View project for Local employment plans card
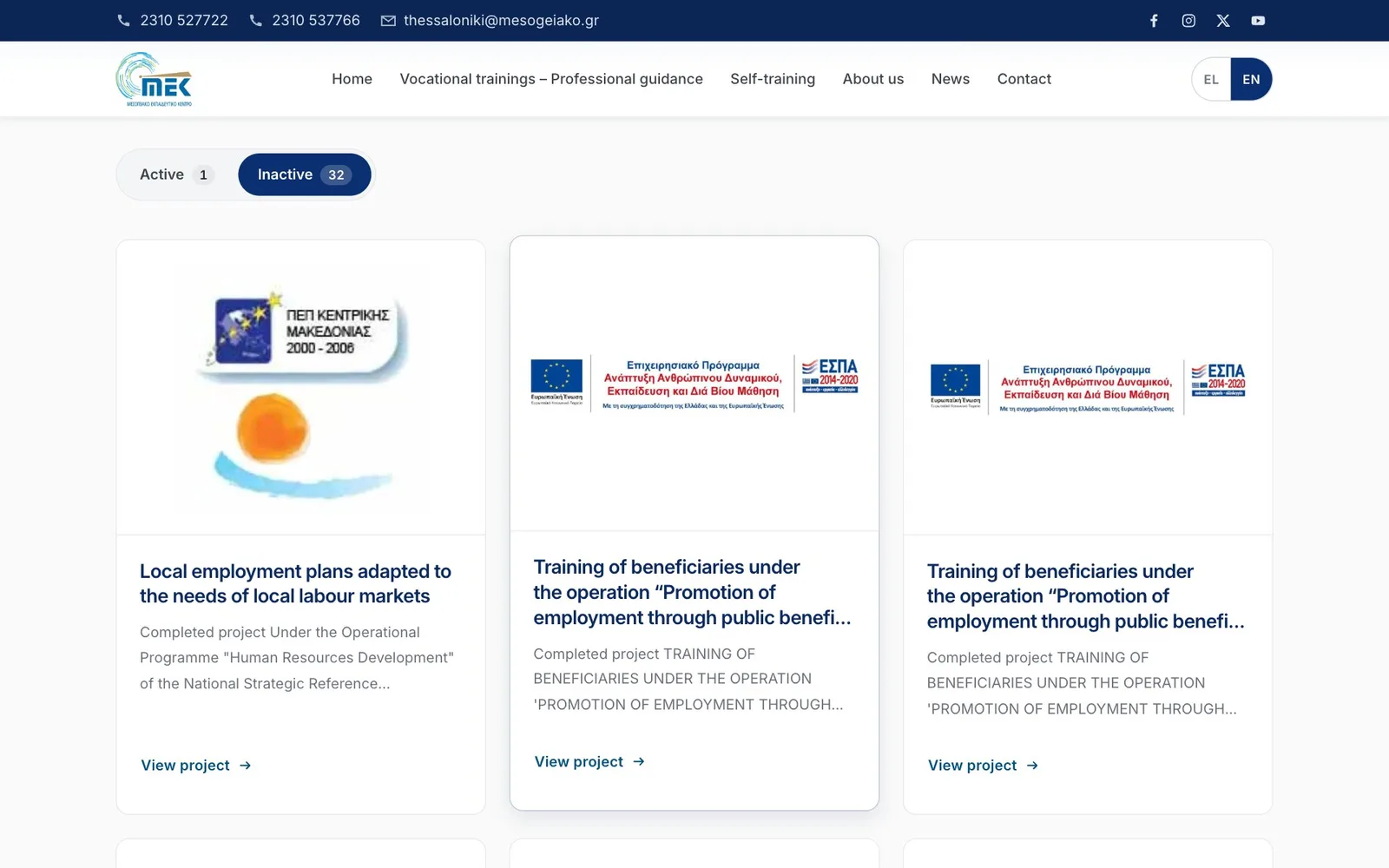The width and height of the screenshot is (1389, 868). [x=196, y=766]
